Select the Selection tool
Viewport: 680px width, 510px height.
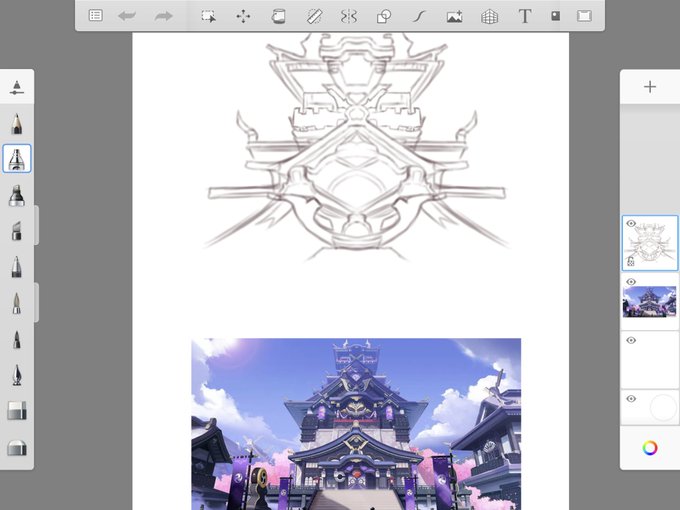(x=208, y=16)
